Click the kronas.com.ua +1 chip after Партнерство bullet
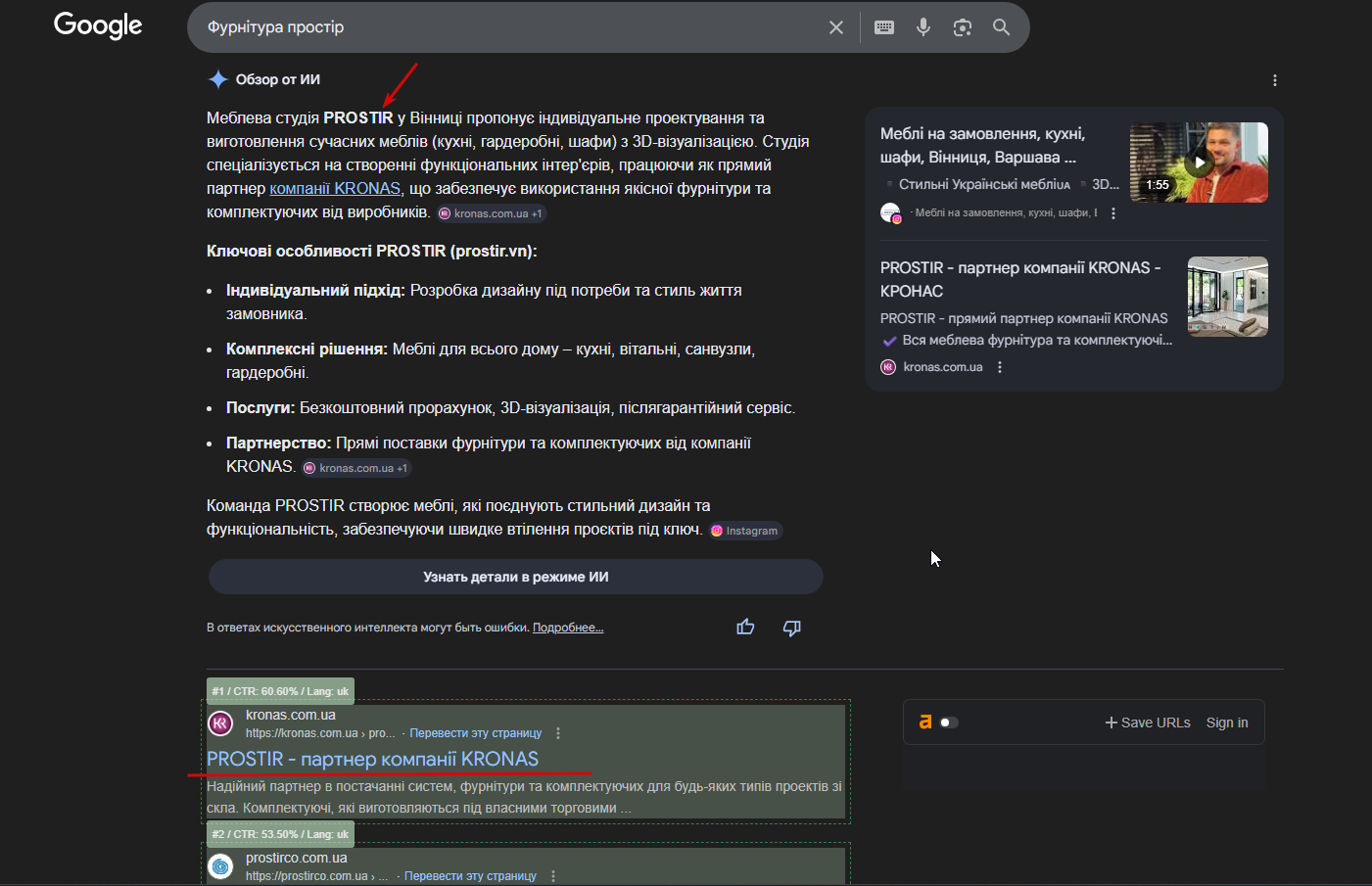This screenshot has height=886, width=1372. (356, 468)
